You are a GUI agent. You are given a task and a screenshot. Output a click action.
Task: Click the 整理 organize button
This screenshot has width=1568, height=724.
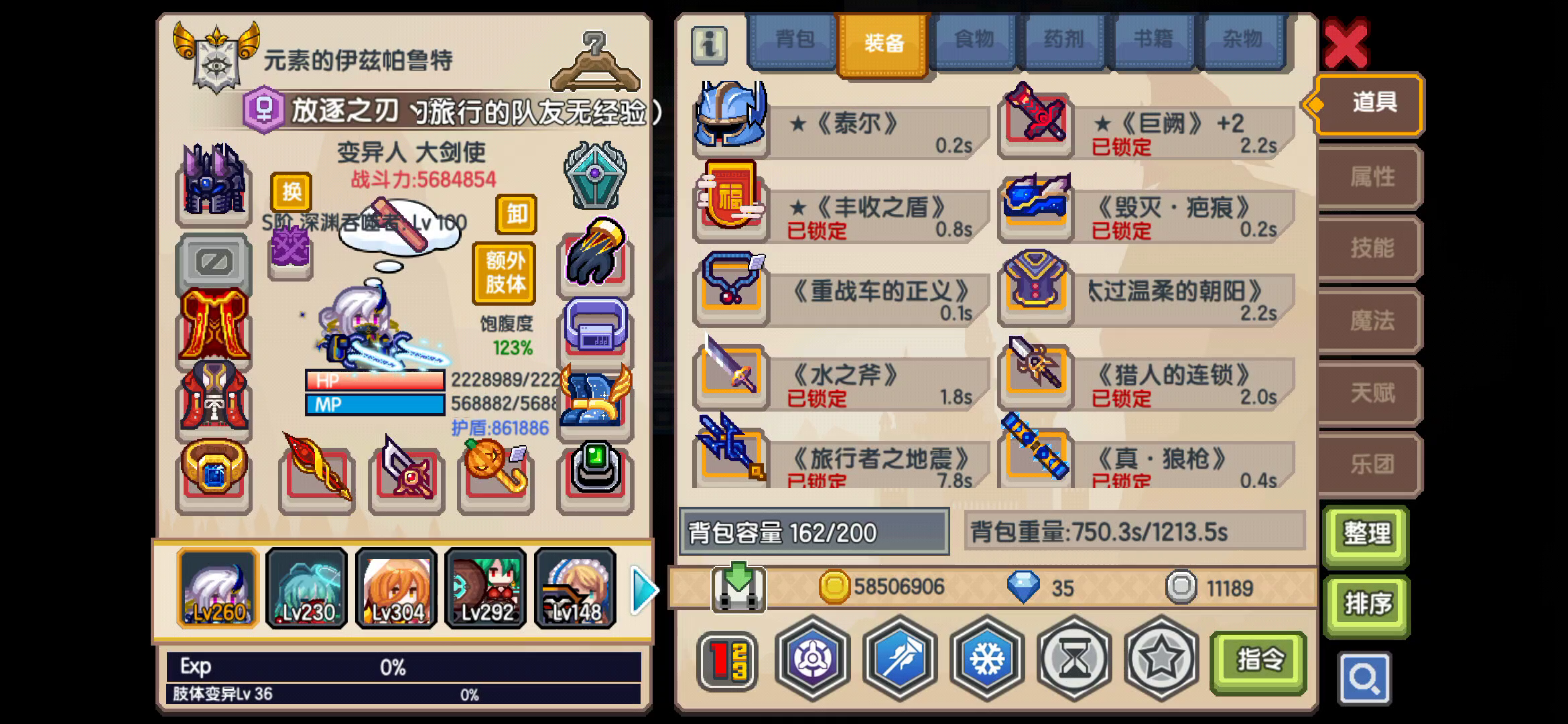(1367, 535)
